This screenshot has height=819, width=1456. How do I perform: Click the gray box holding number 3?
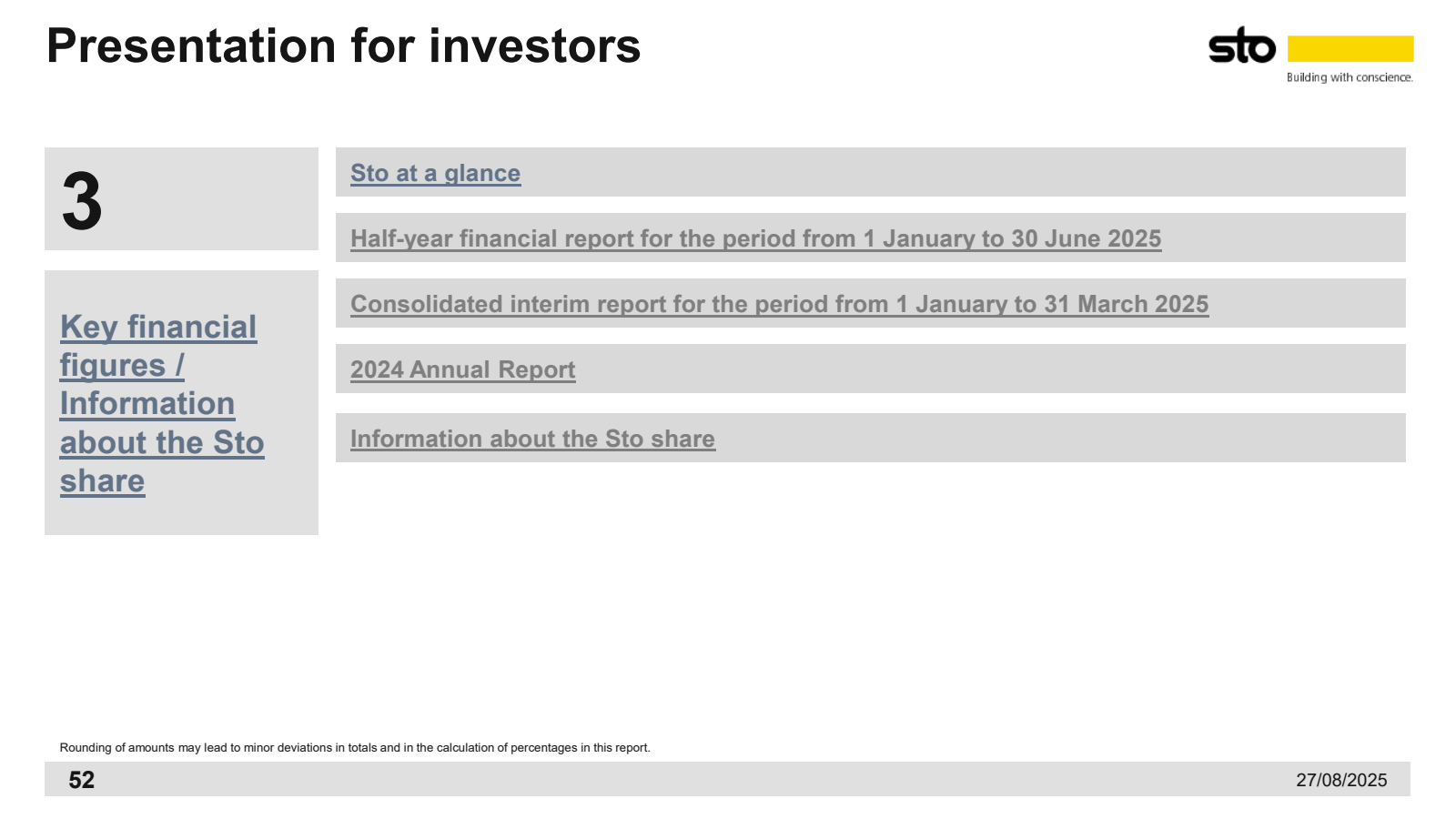click(181, 198)
